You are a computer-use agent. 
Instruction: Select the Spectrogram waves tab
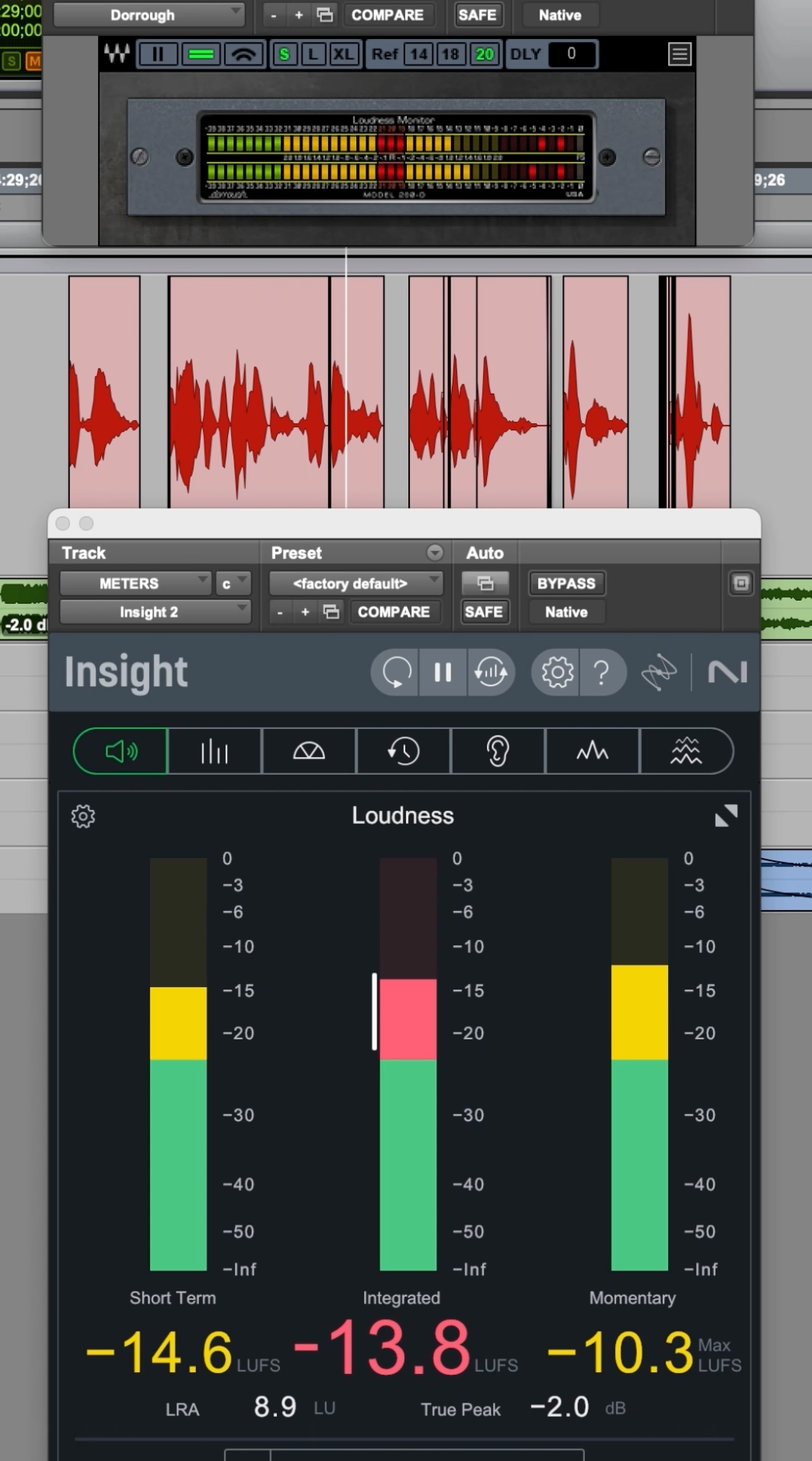click(686, 751)
